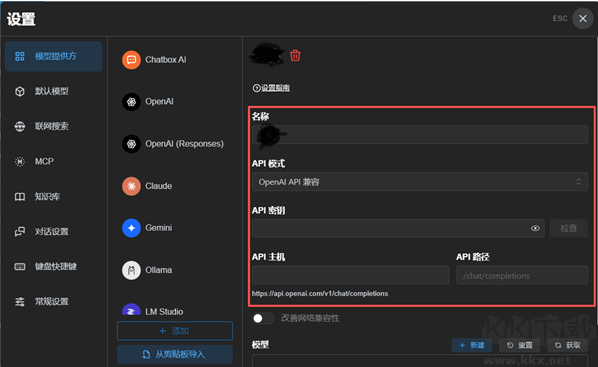Select the OpenAI (Responses) provider name
The image size is (598, 367).
tap(184, 144)
